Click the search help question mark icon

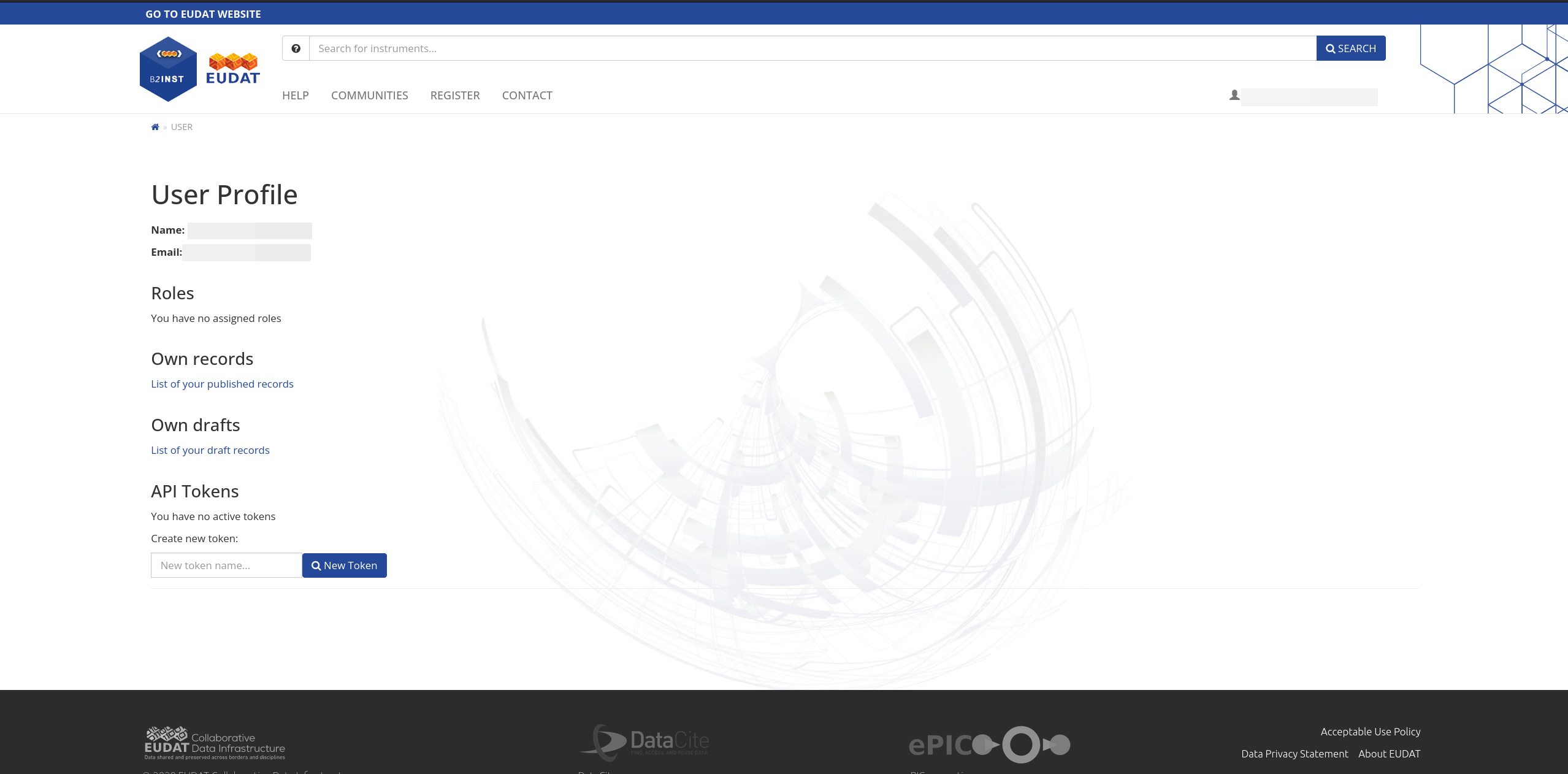296,48
